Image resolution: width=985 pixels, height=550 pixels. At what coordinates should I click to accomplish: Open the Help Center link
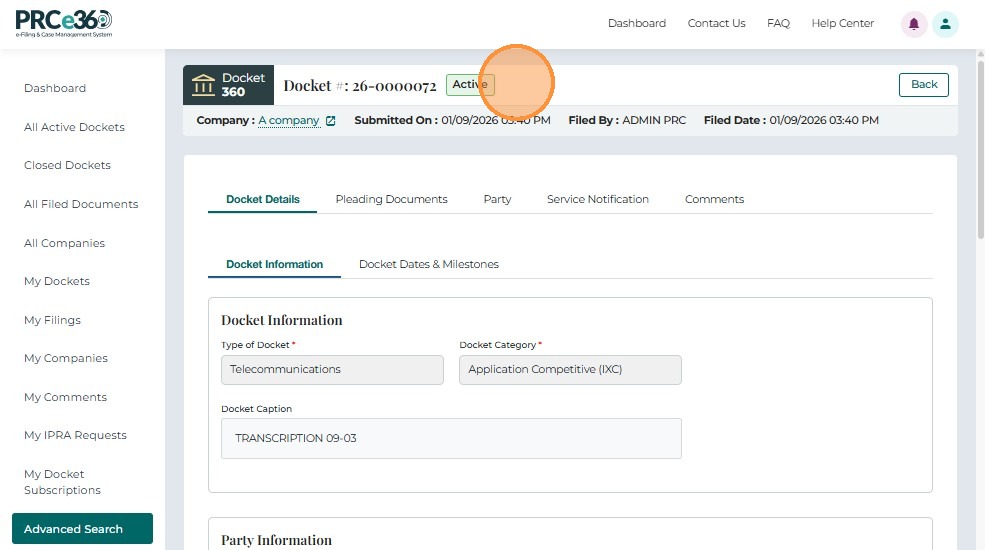842,23
